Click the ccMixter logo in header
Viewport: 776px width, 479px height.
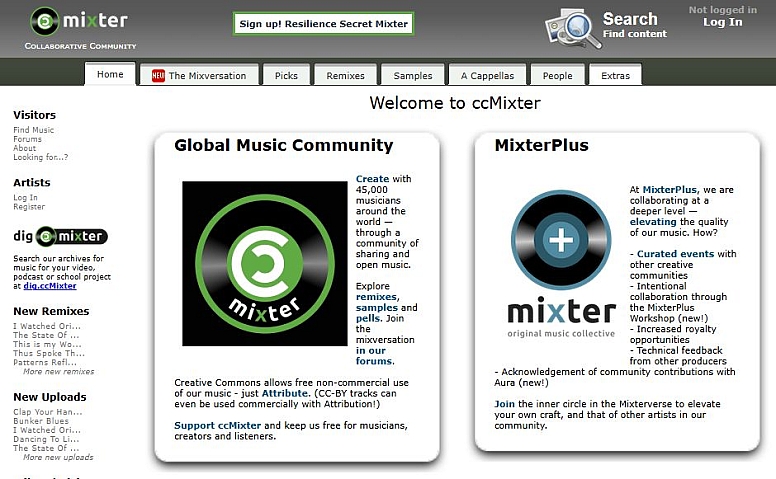point(79,21)
